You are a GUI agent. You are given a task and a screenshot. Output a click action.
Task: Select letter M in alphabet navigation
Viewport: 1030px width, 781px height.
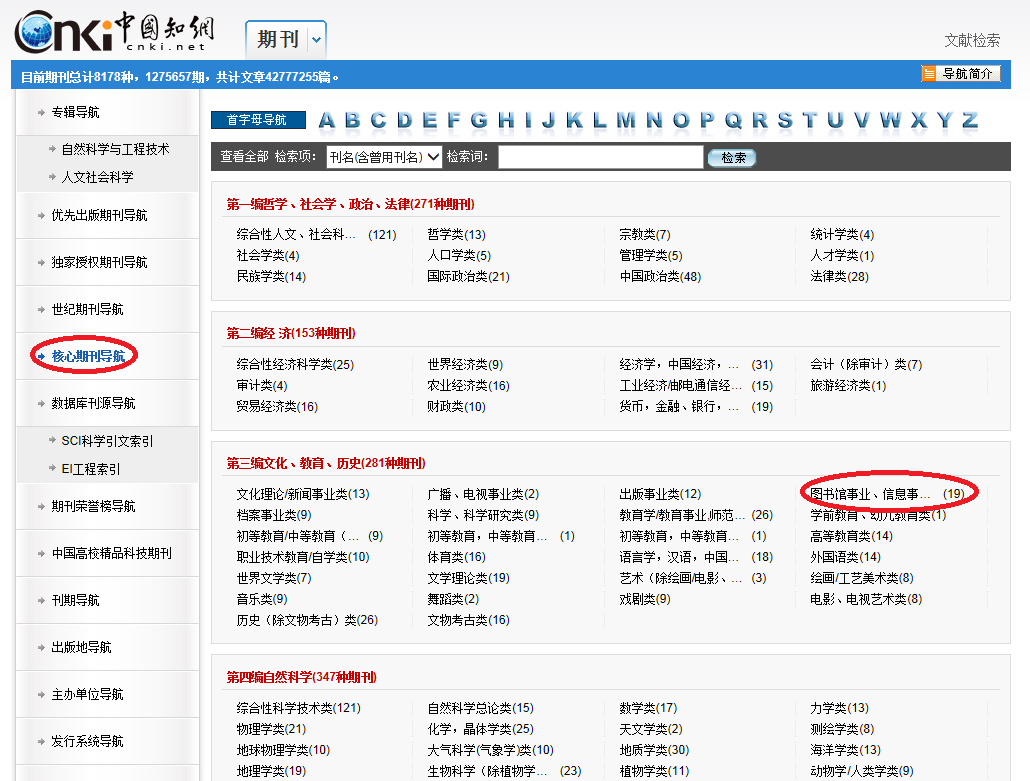[626, 121]
